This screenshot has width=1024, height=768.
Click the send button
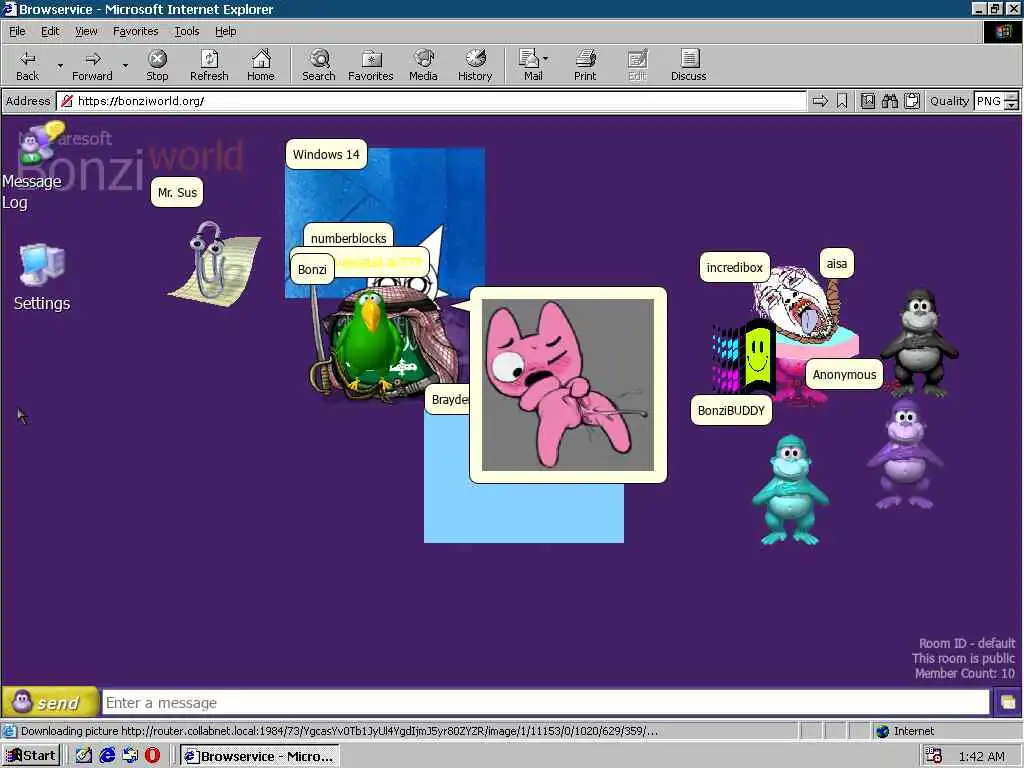coord(50,703)
